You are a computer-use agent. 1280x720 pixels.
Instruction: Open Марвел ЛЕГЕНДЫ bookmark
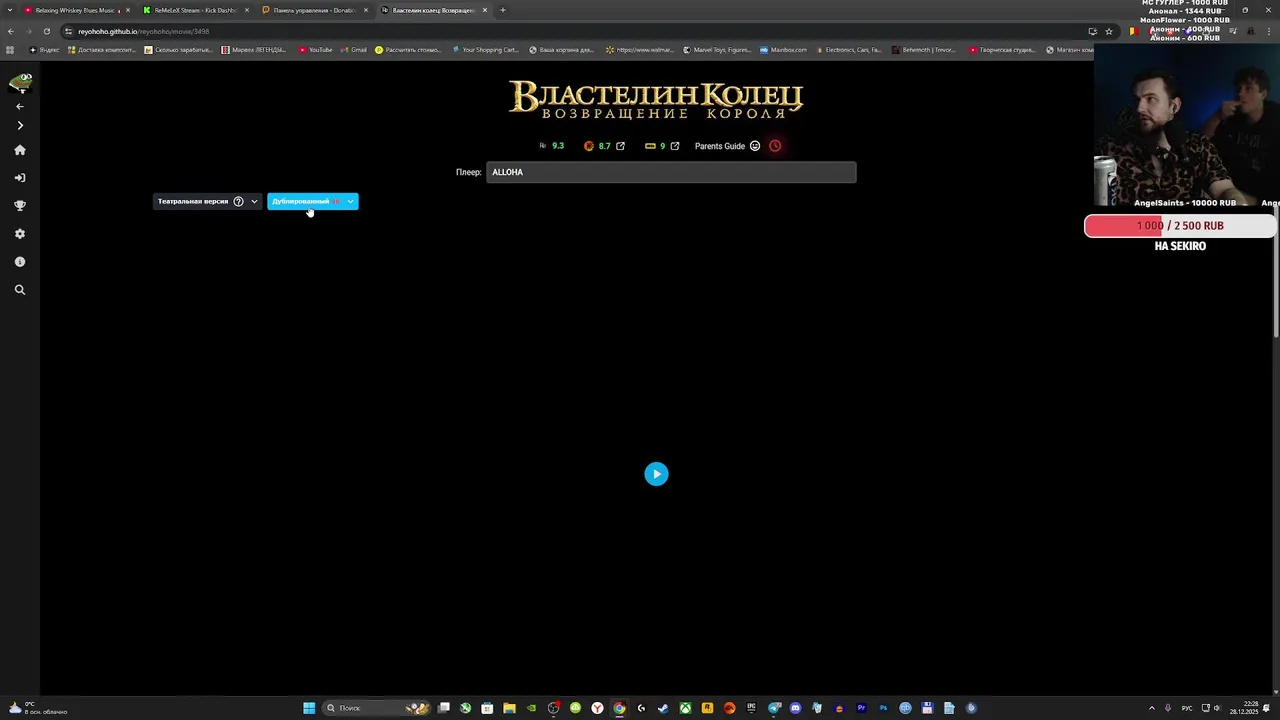(x=254, y=50)
